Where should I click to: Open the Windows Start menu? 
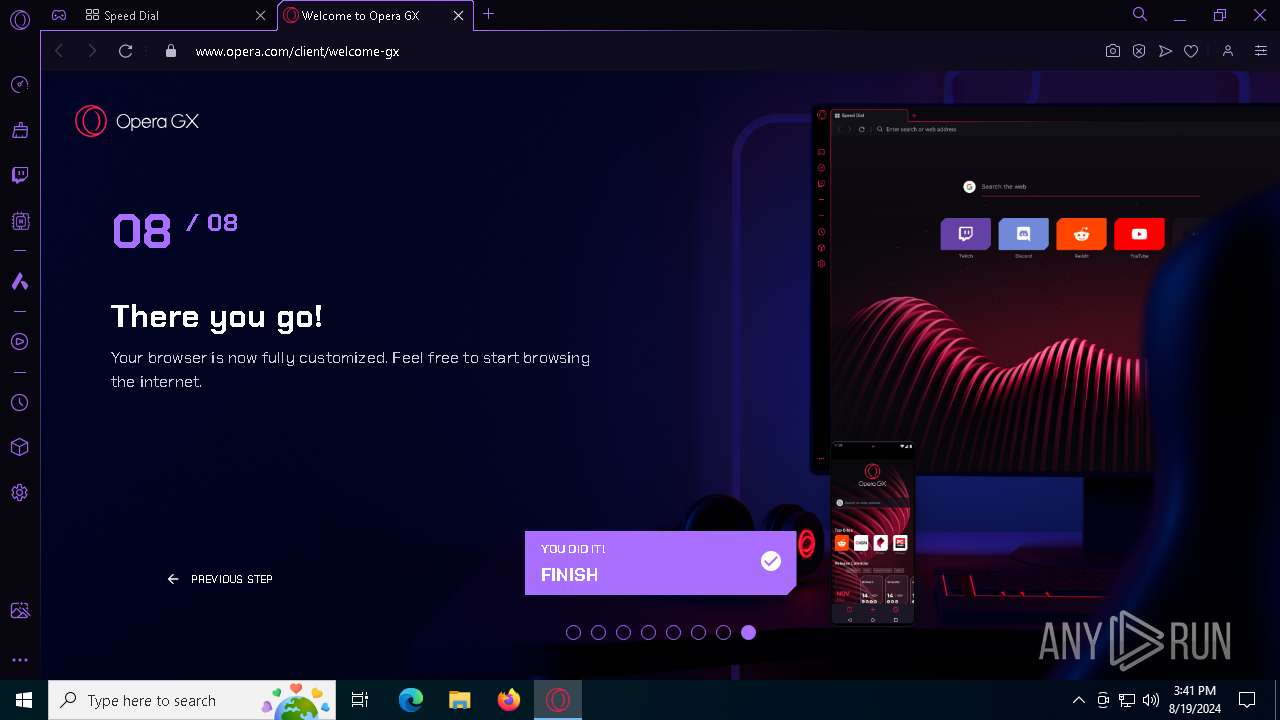pyautogui.click(x=24, y=700)
